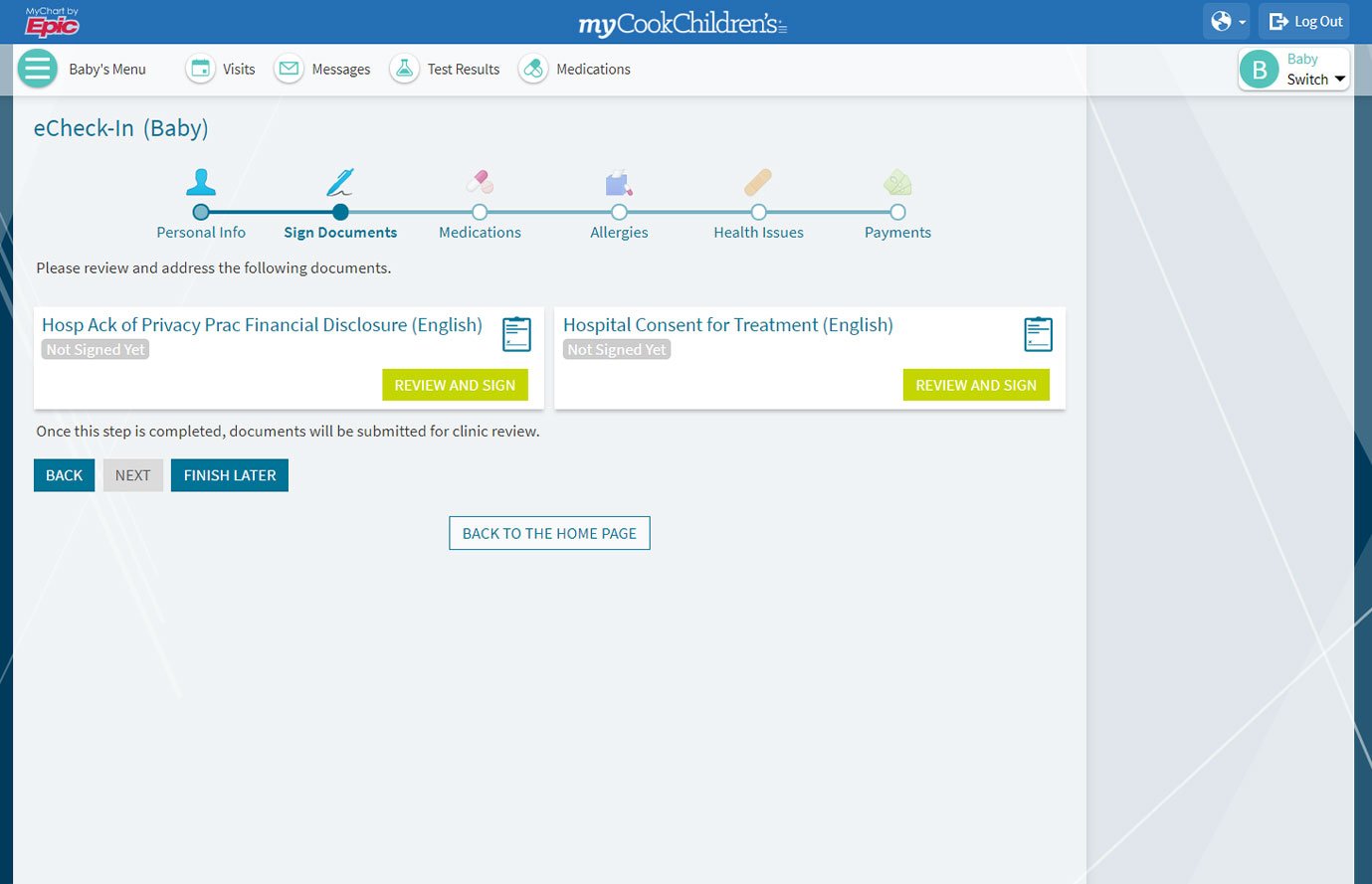
Task: Open Messages envelope icon
Action: (x=290, y=69)
